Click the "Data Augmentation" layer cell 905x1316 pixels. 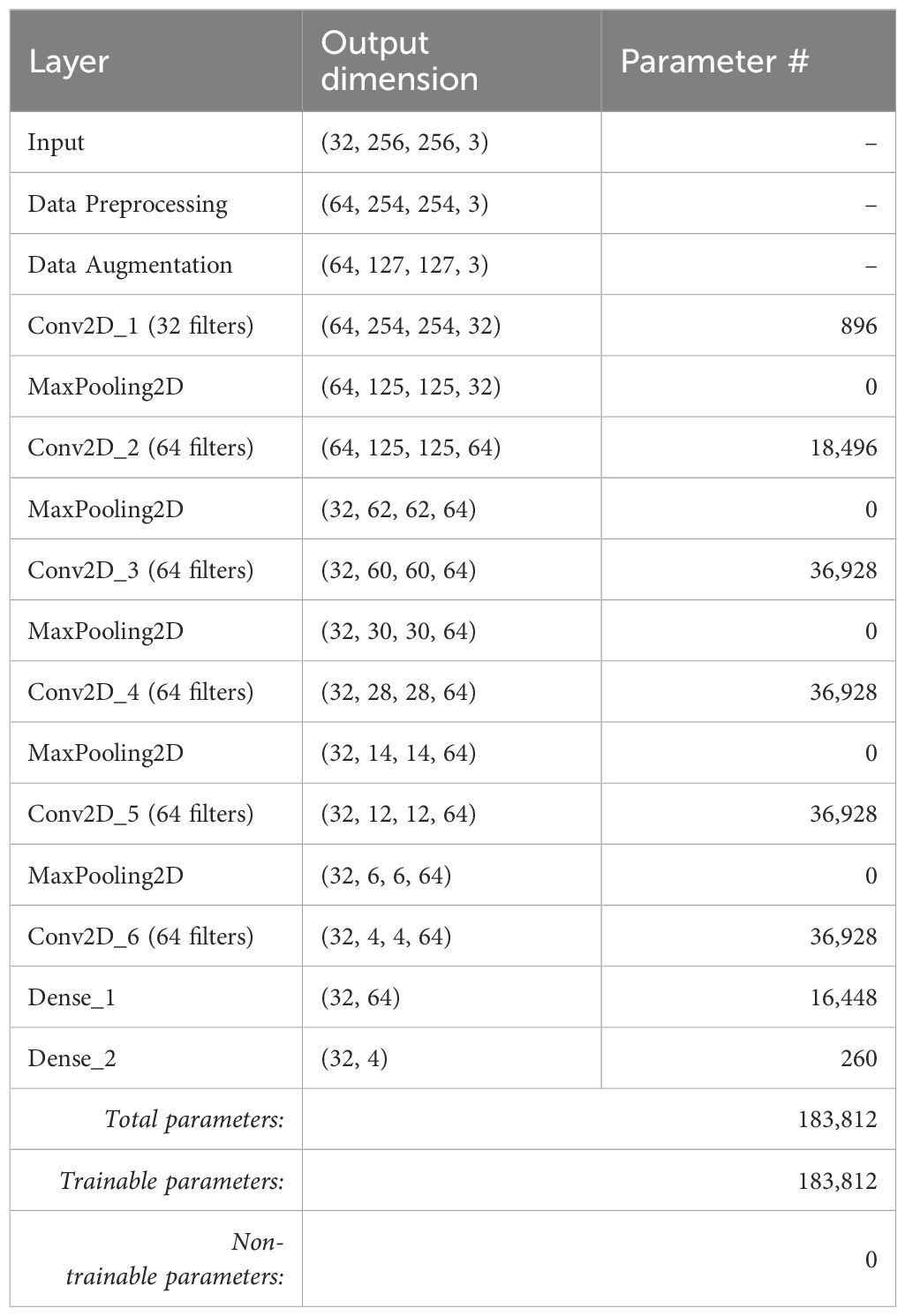(x=130, y=265)
